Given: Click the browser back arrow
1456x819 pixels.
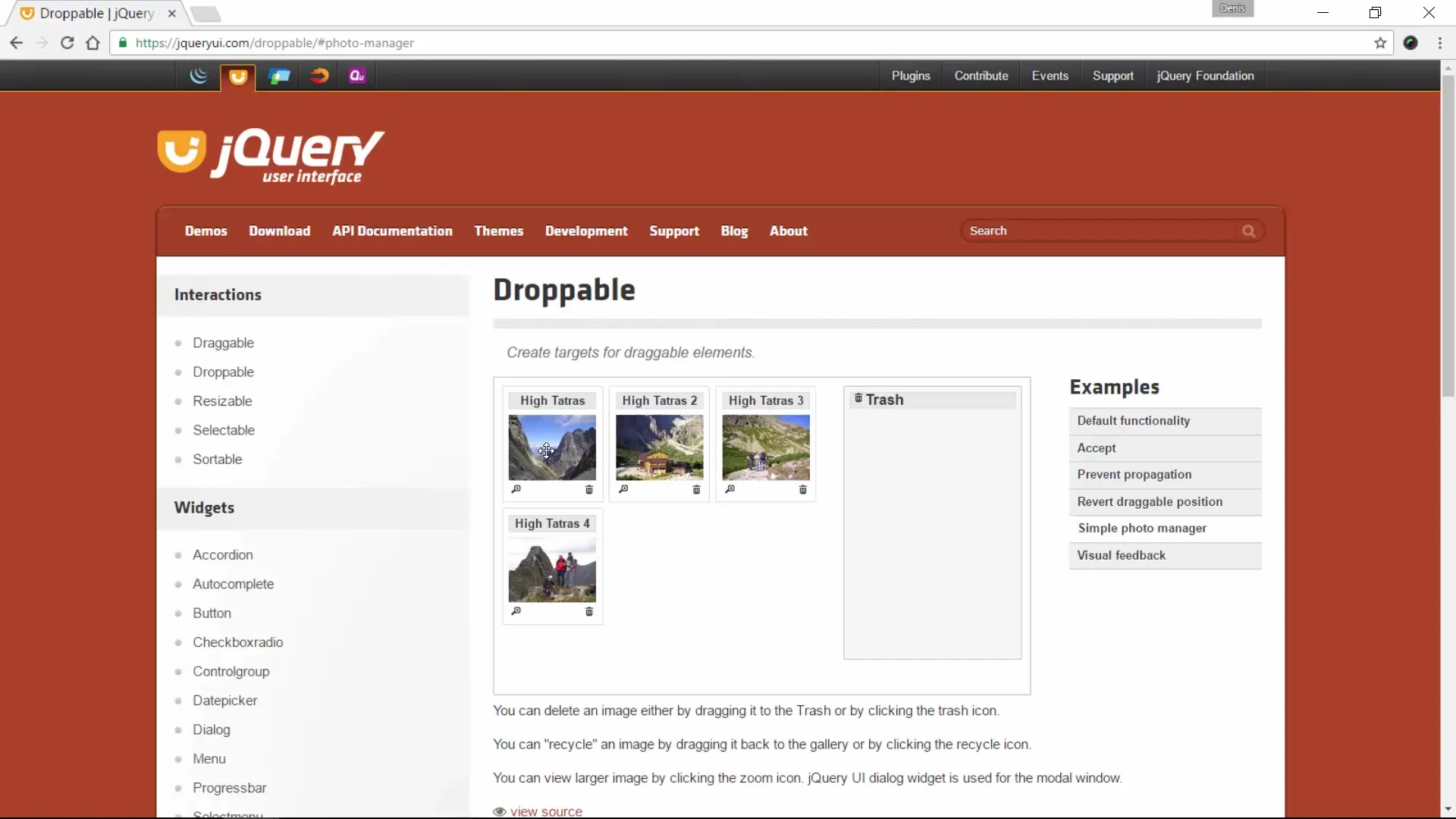Looking at the screenshot, I should coord(16,43).
